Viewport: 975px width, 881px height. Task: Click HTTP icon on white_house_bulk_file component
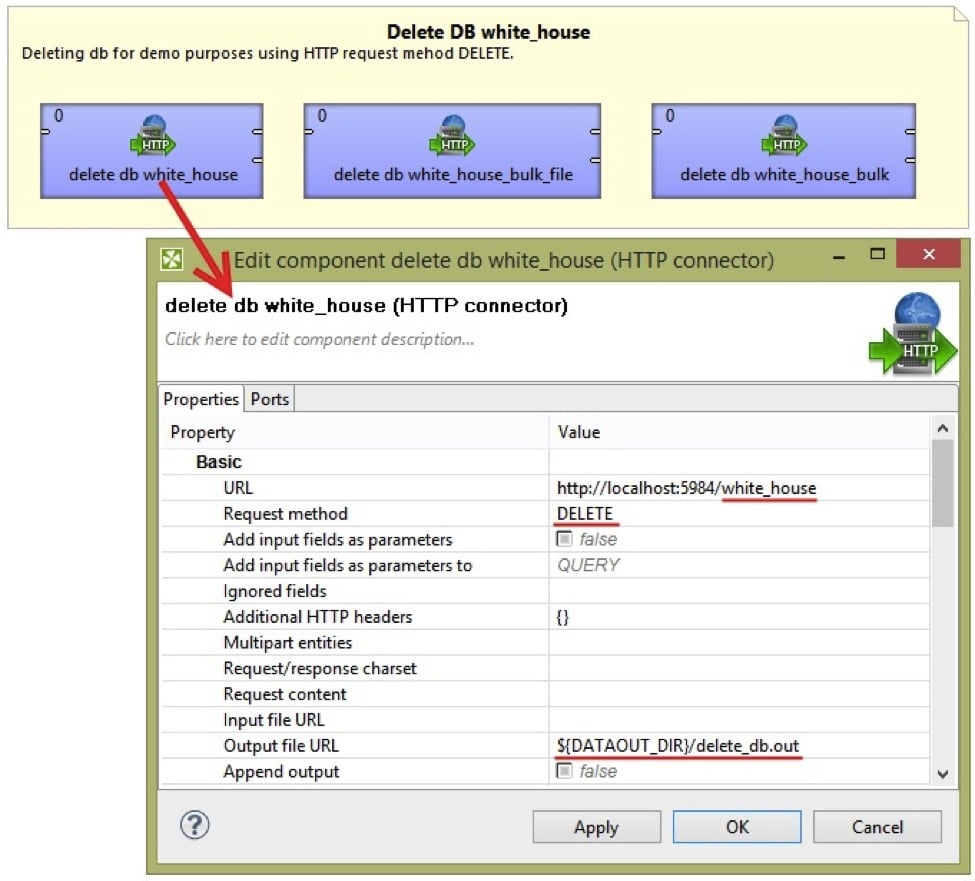[454, 137]
